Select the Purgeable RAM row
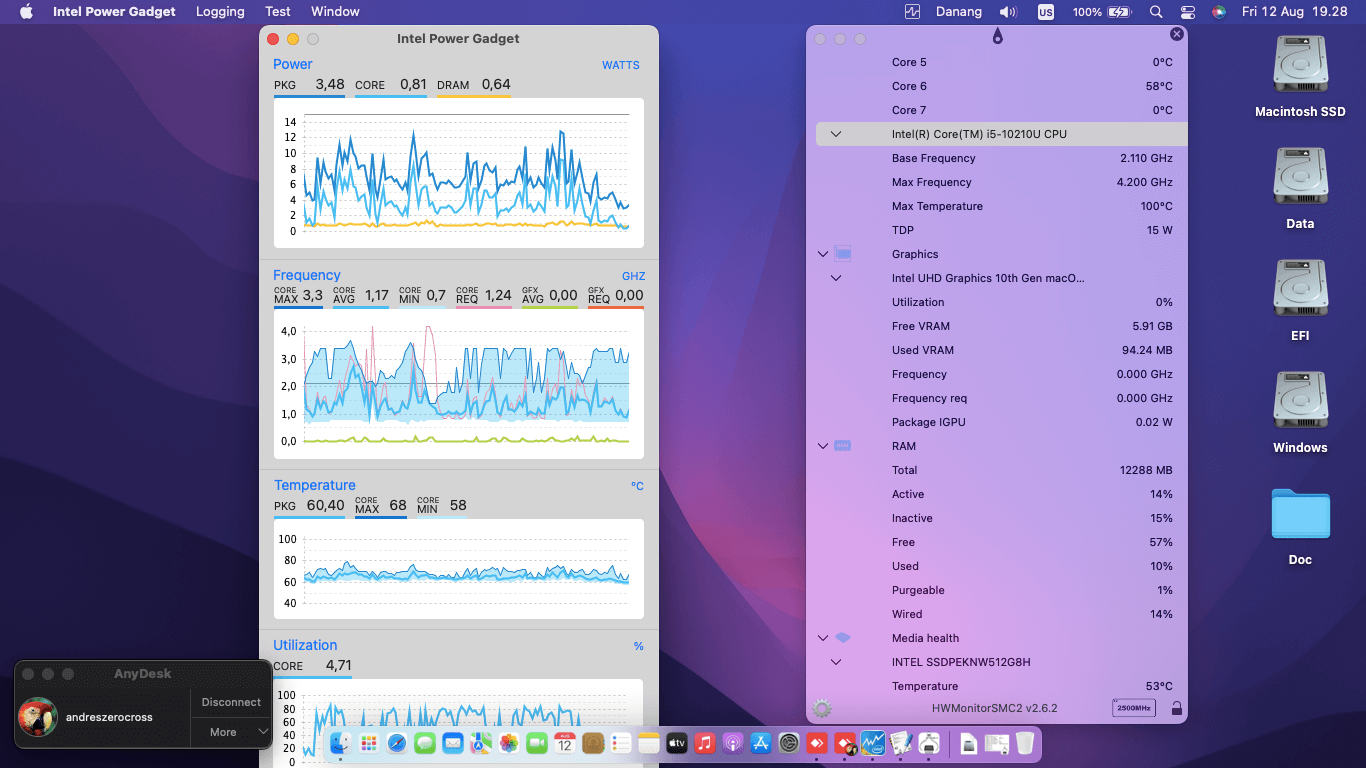The image size is (1366, 768). [x=1001, y=590]
